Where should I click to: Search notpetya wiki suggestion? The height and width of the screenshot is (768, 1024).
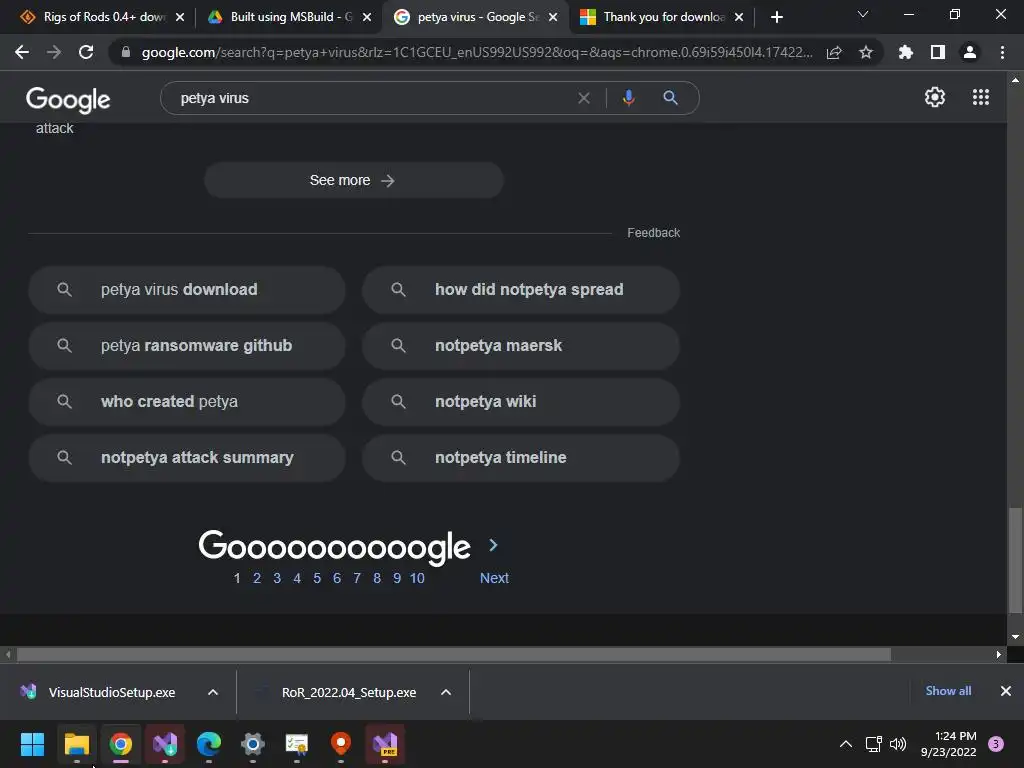(x=521, y=402)
